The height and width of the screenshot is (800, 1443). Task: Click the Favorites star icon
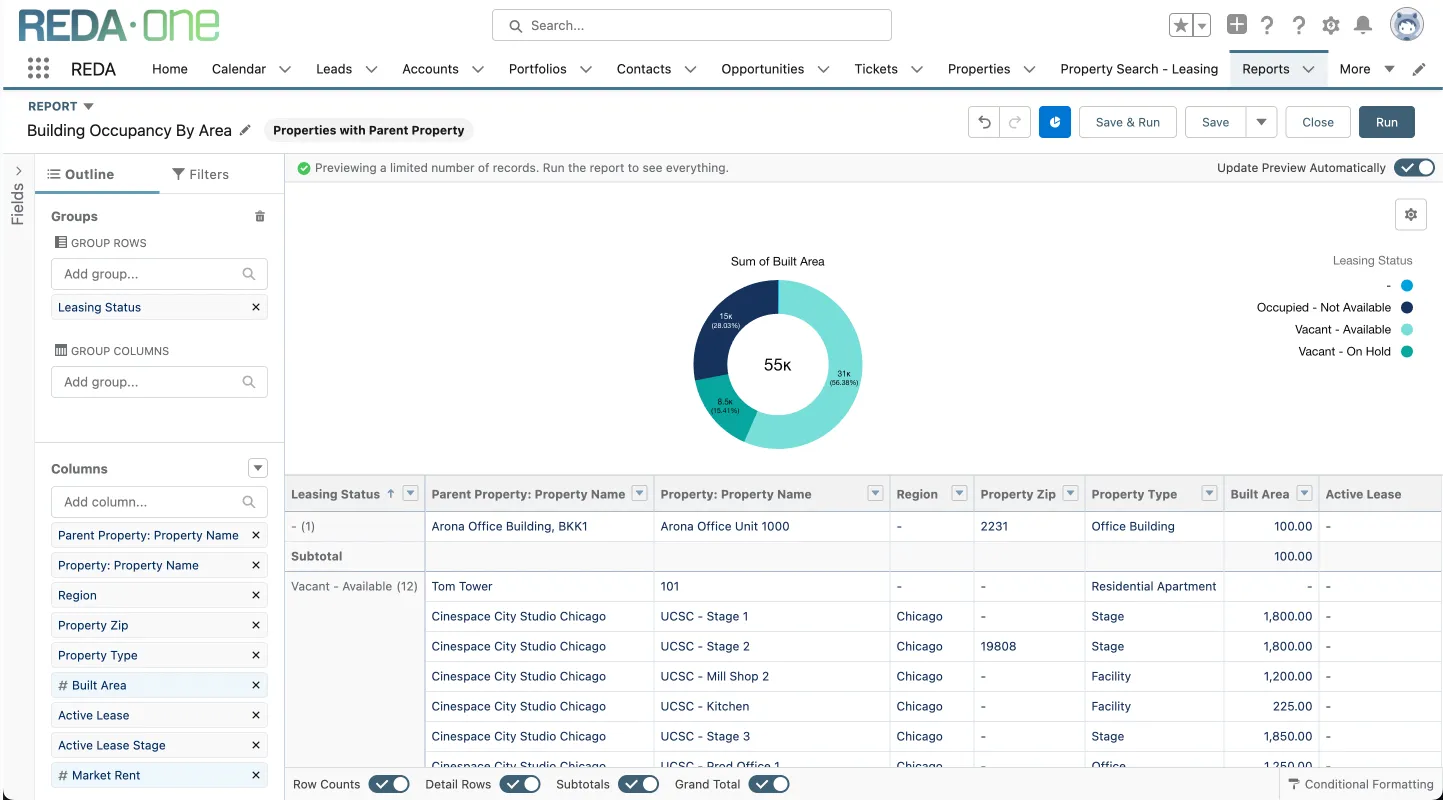pyautogui.click(x=1180, y=25)
